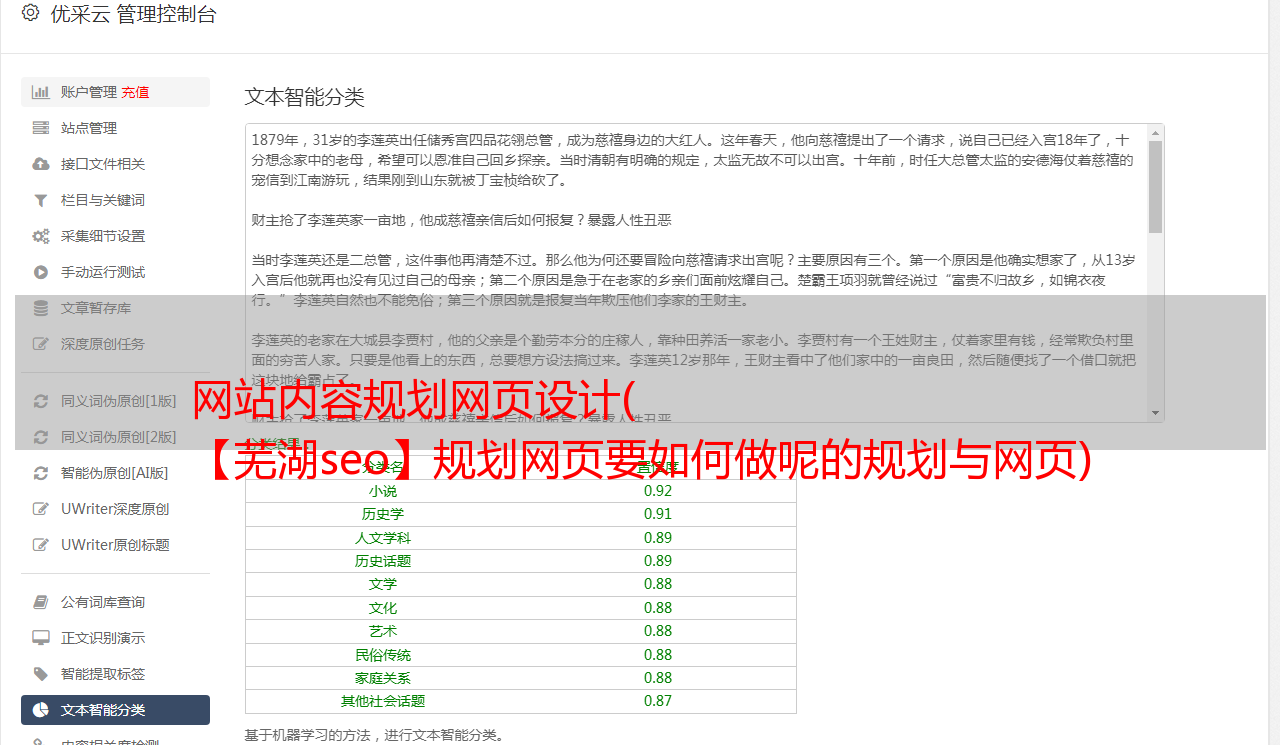Click the edit icon for UWriter原创标题
1280x745 pixels.
click(x=41, y=545)
